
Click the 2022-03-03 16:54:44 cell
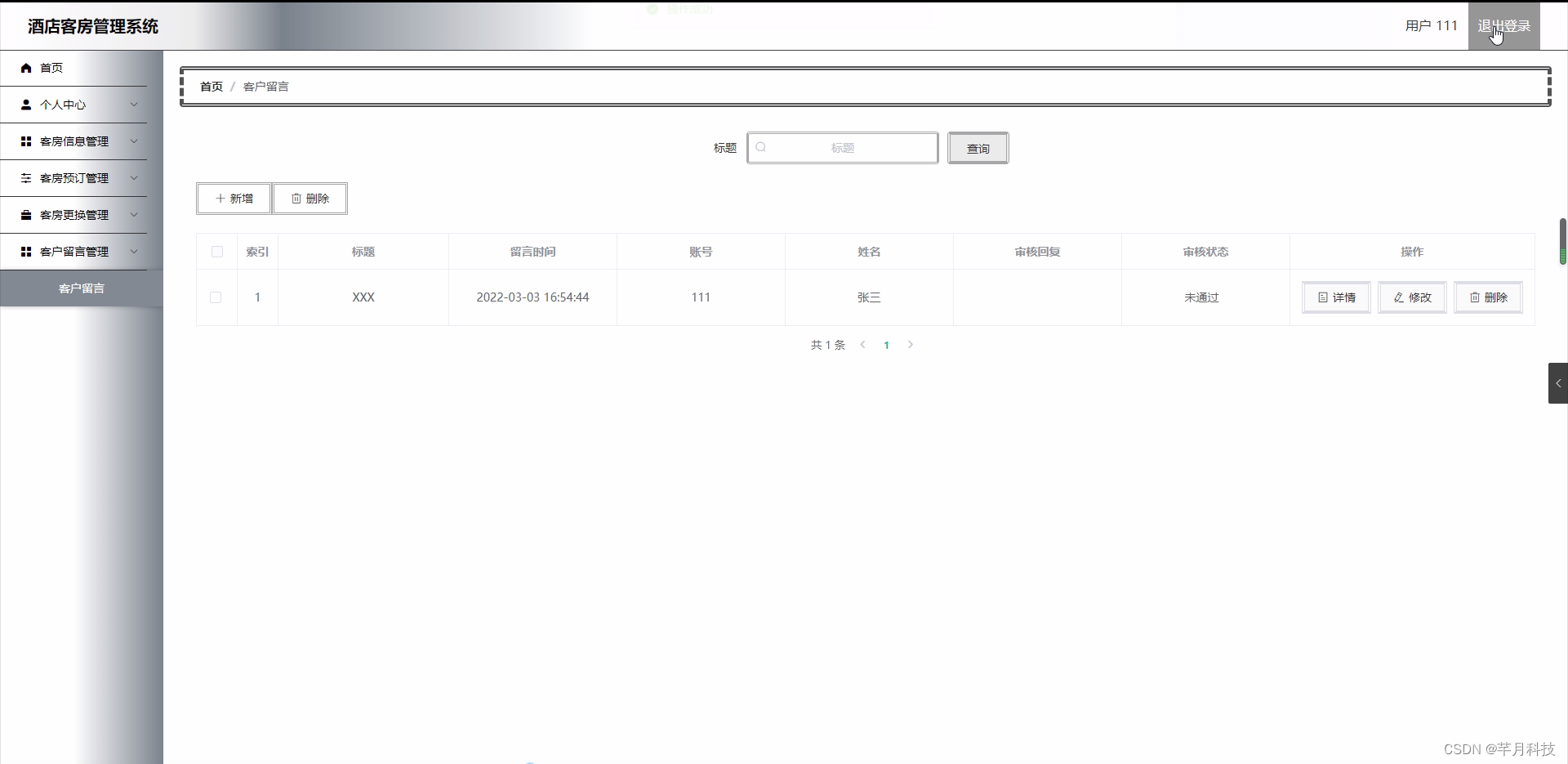click(532, 297)
